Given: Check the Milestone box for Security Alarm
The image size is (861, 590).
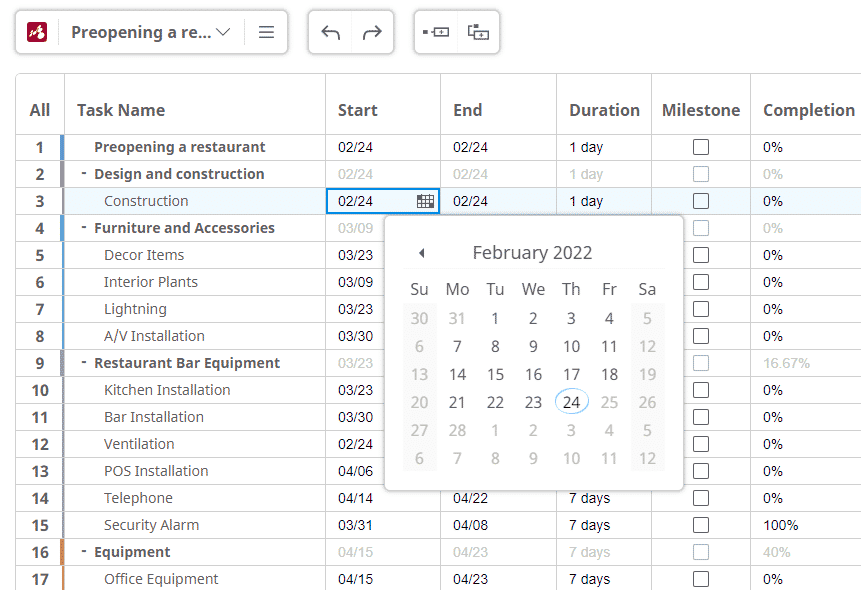Looking at the screenshot, I should (x=701, y=524).
